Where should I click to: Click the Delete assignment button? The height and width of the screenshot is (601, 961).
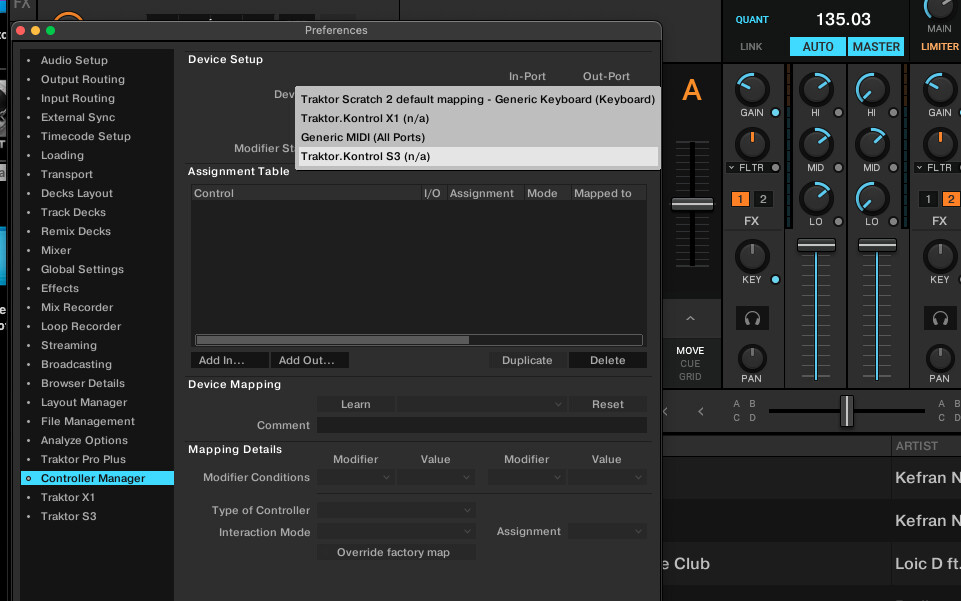pos(607,360)
